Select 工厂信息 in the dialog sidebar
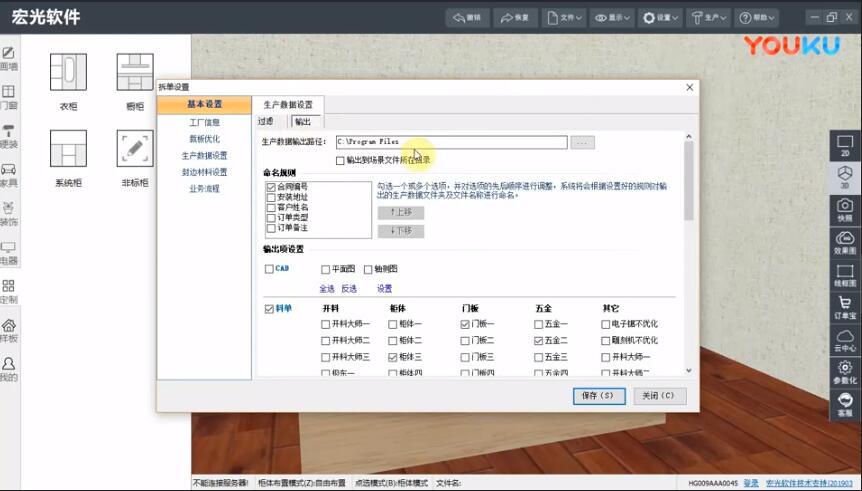This screenshot has height=491, width=862. 205,122
